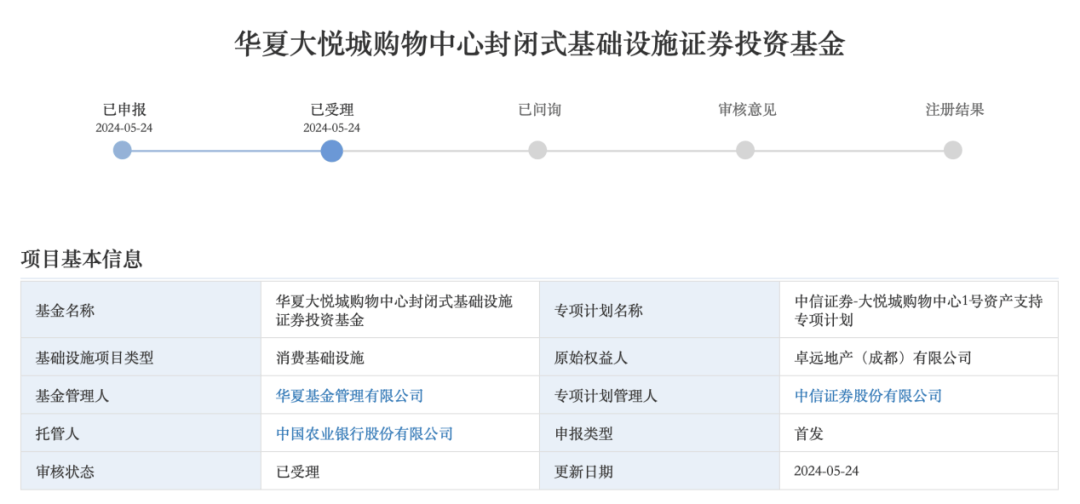Click the 卓远地产（成都）有限公司 value

(x=882, y=358)
